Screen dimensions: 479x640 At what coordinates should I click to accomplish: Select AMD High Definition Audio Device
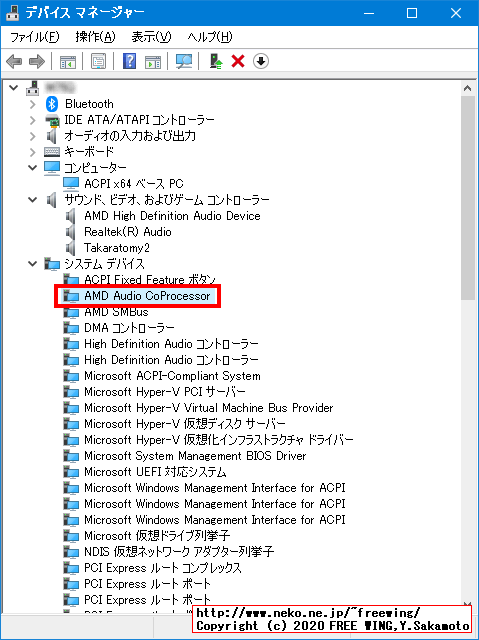pos(172,216)
